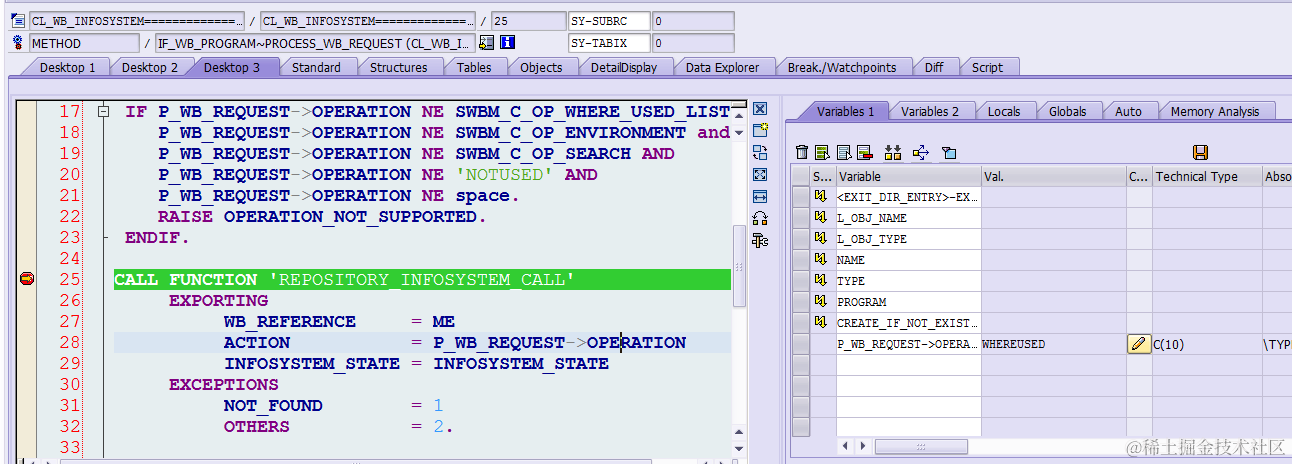Select the row selector for NAME variable

[800, 259]
